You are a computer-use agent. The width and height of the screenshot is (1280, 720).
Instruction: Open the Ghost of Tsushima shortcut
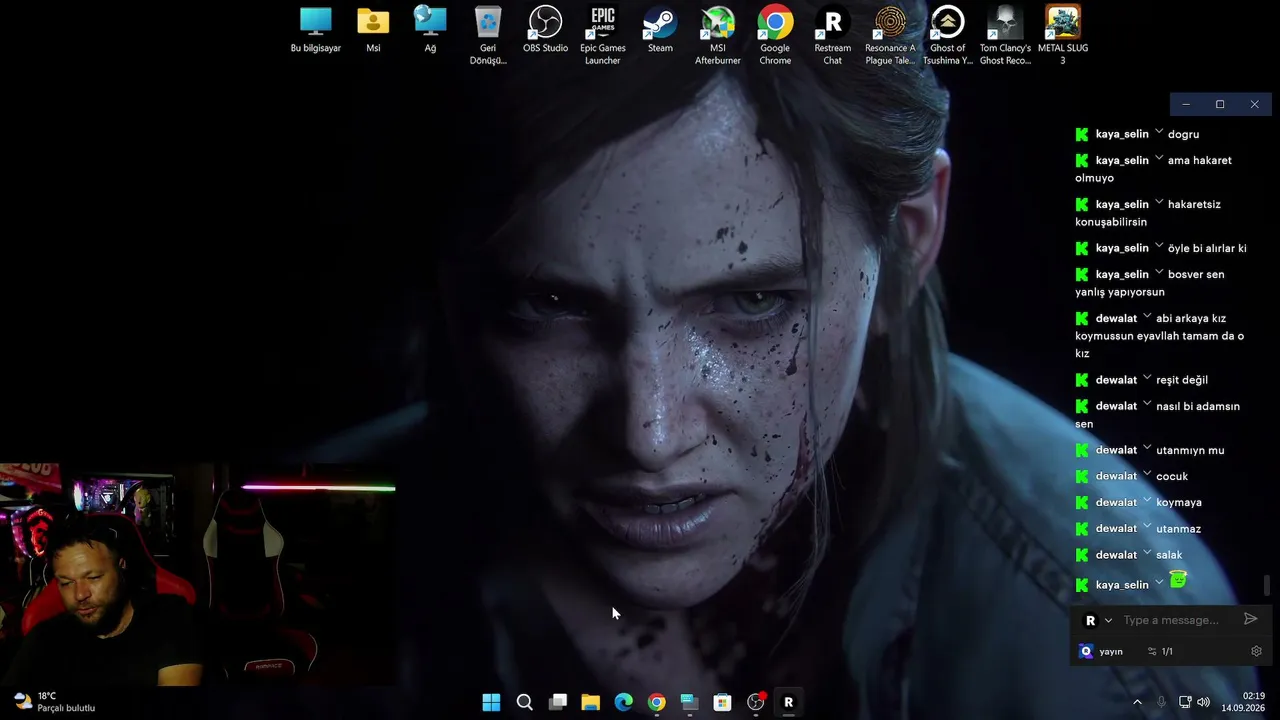[x=947, y=35]
